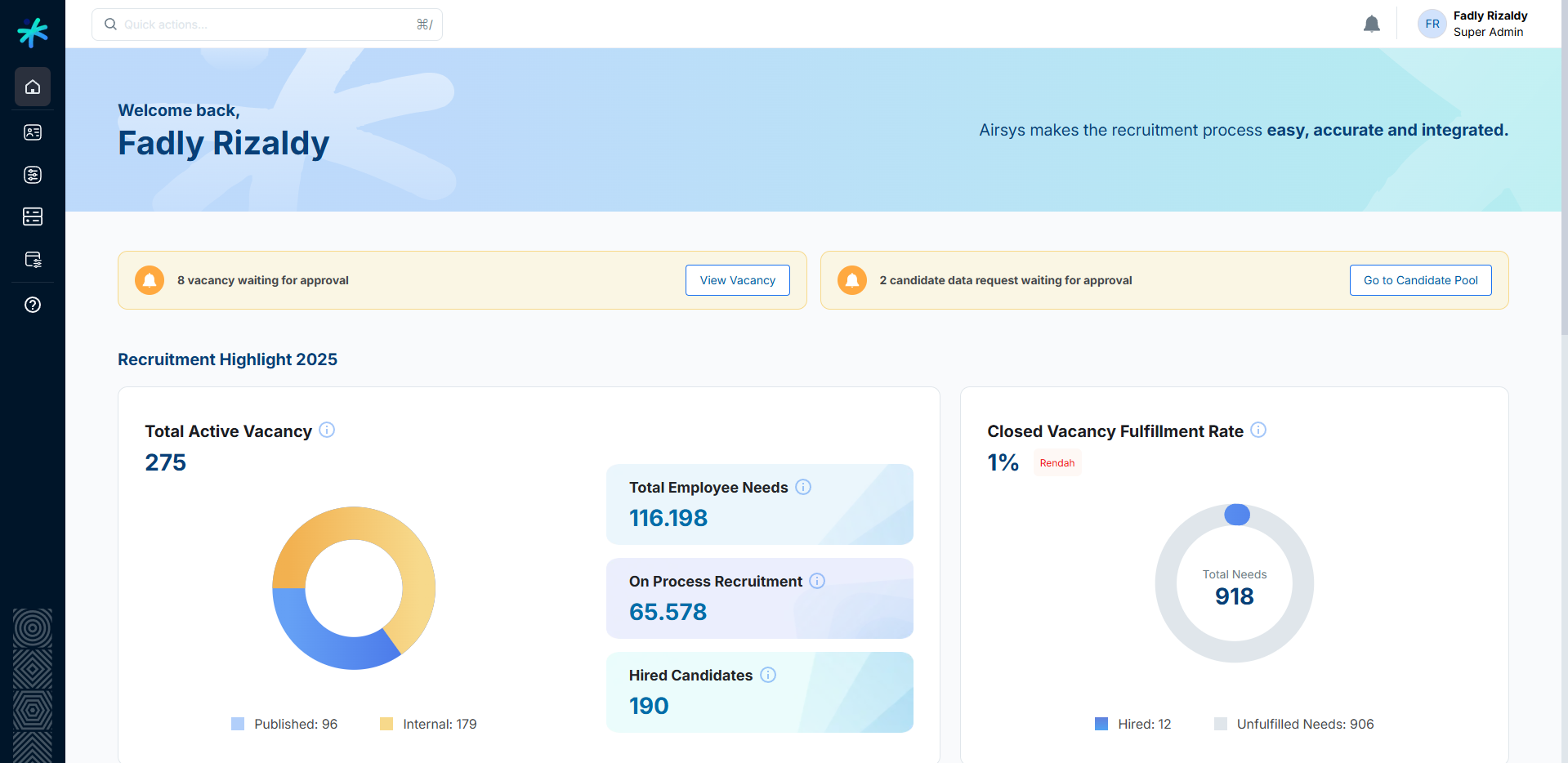The height and width of the screenshot is (763, 1568).
Task: Toggle the Published legend swatch
Action: [x=238, y=724]
